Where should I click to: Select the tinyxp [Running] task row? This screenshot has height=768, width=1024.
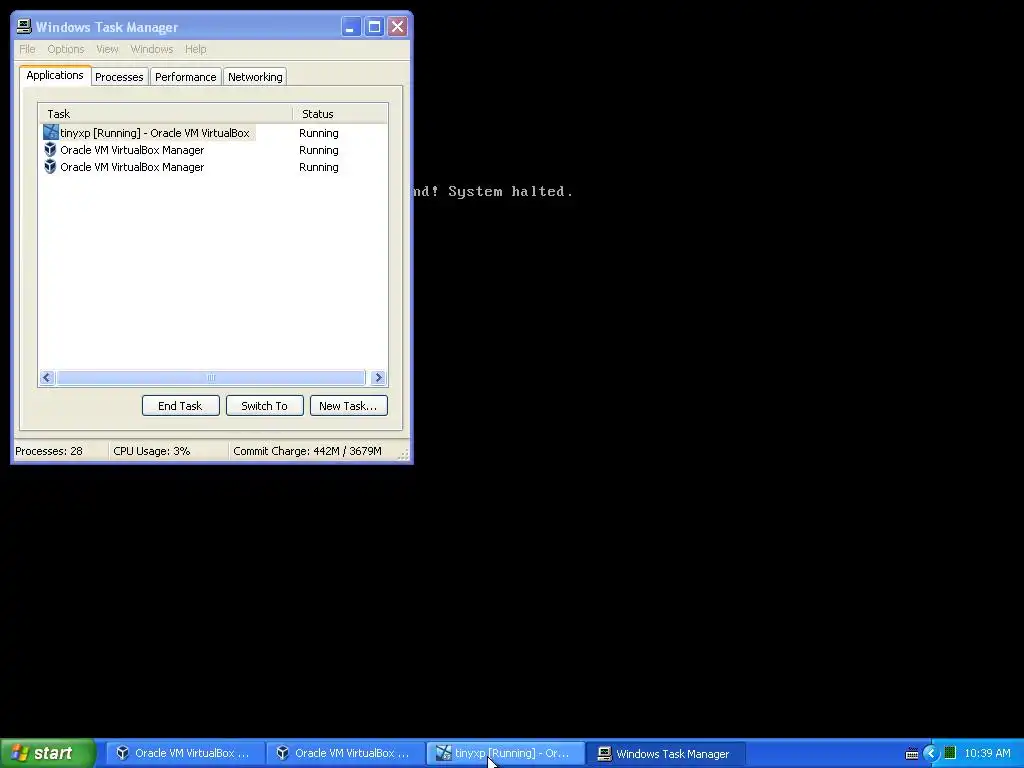pyautogui.click(x=213, y=133)
